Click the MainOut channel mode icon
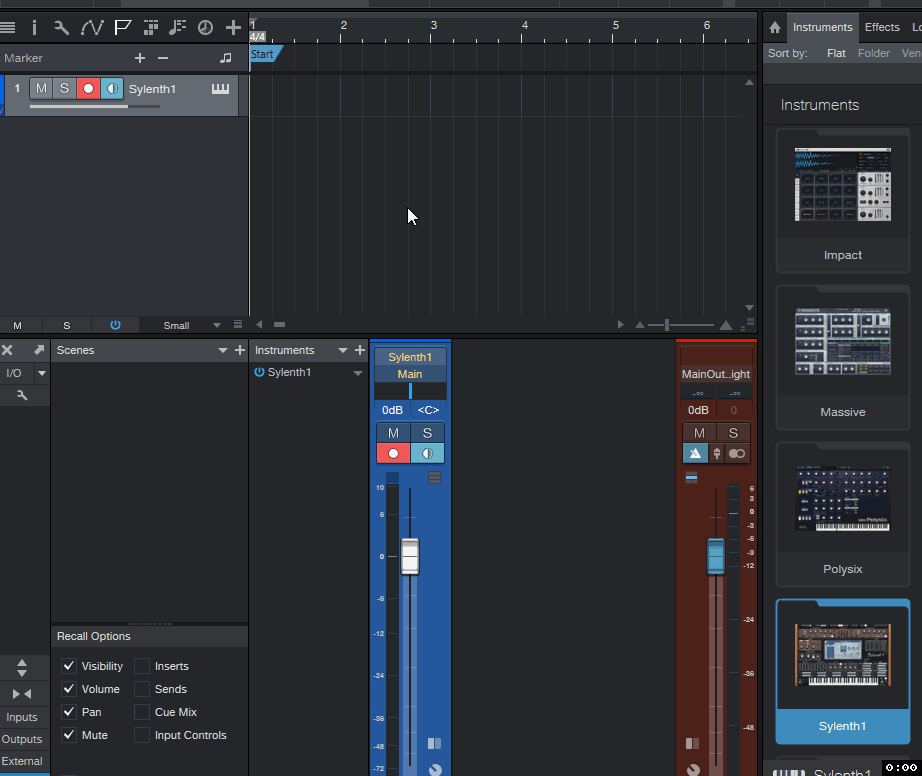 [736, 453]
